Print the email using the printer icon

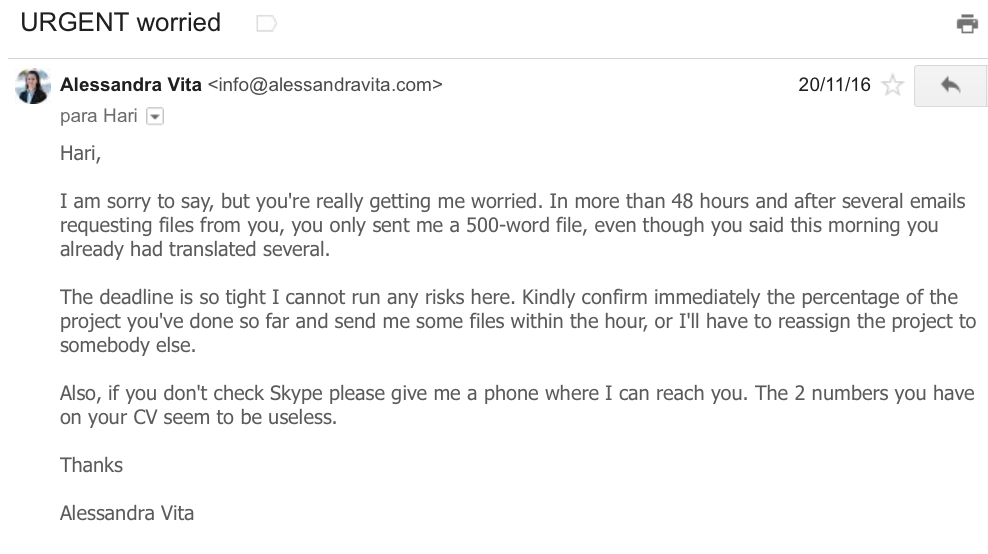pyautogui.click(x=967, y=24)
